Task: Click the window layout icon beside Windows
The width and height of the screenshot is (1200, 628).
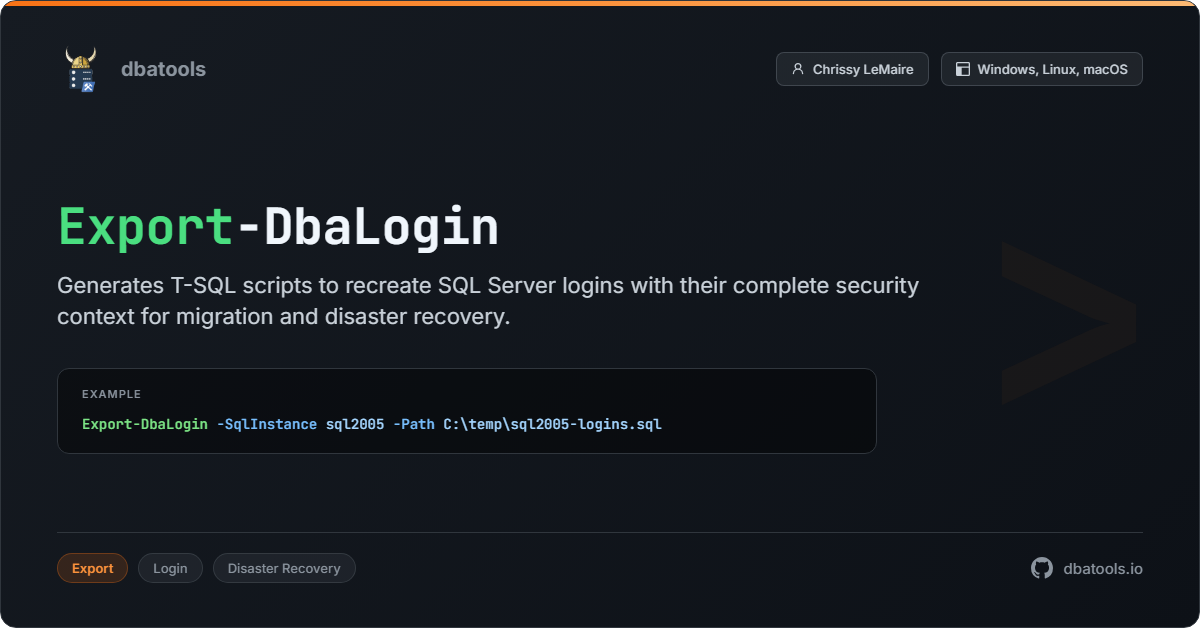Action: click(x=963, y=69)
